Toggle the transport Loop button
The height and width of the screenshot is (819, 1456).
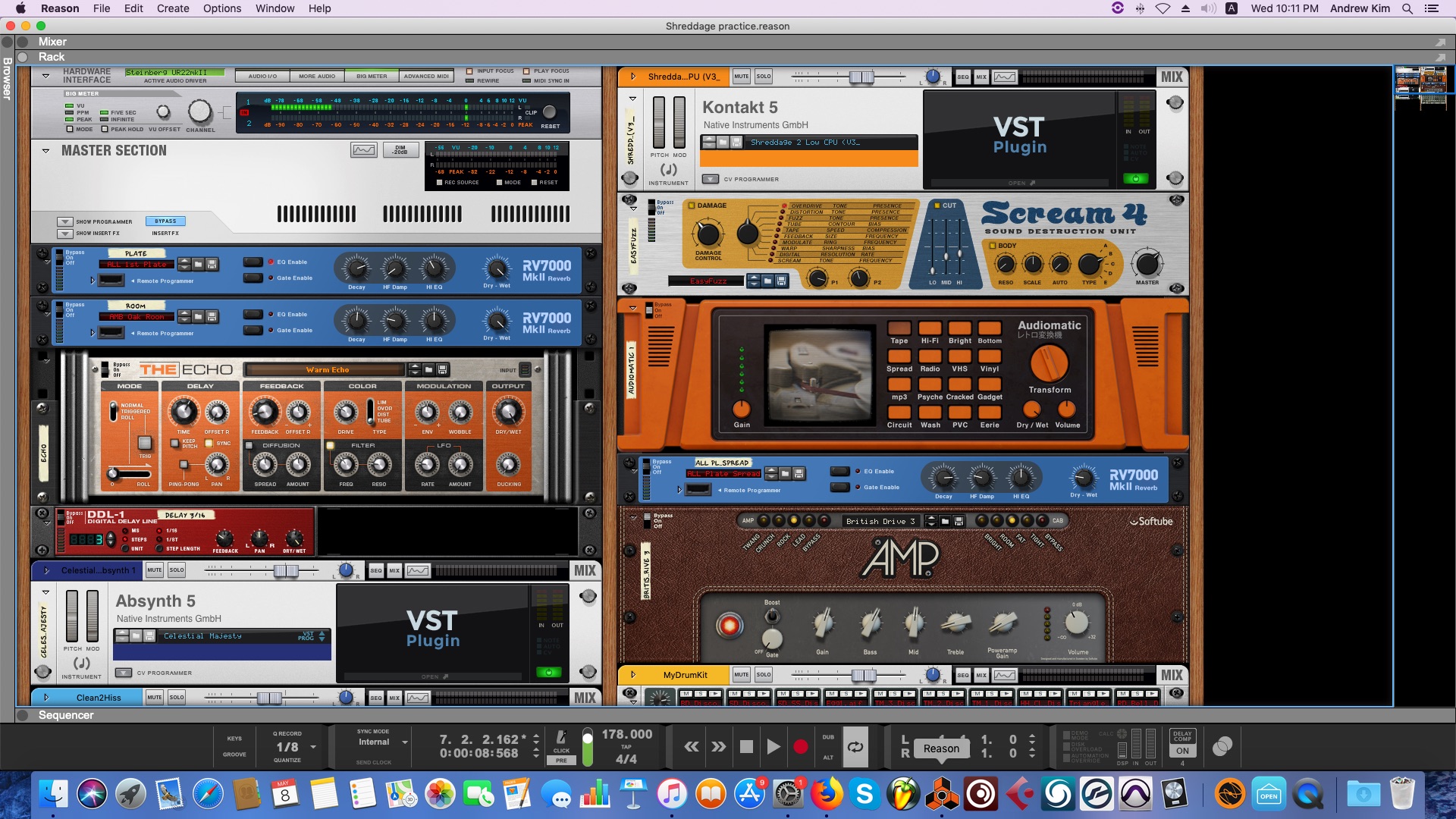(x=855, y=747)
